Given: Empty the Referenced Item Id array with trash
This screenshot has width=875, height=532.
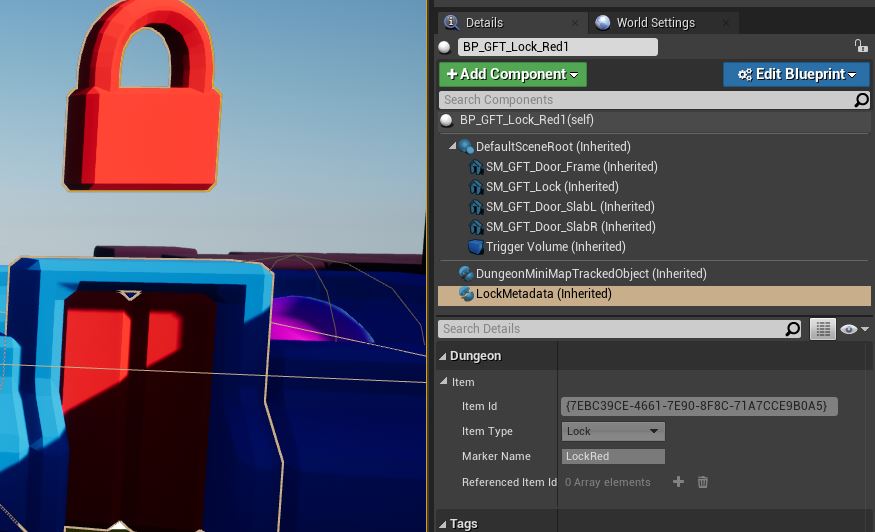Looking at the screenshot, I should pyautogui.click(x=703, y=482).
